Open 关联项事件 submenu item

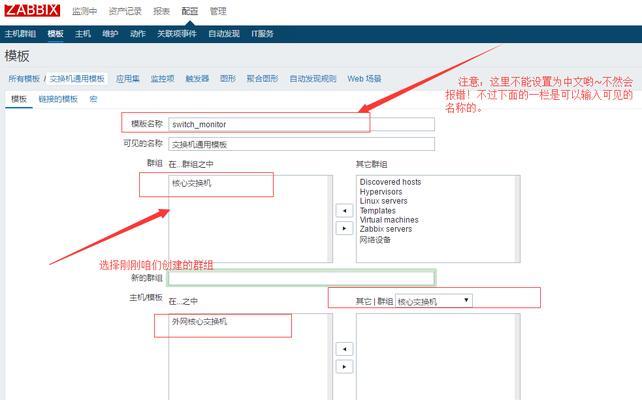pos(177,34)
